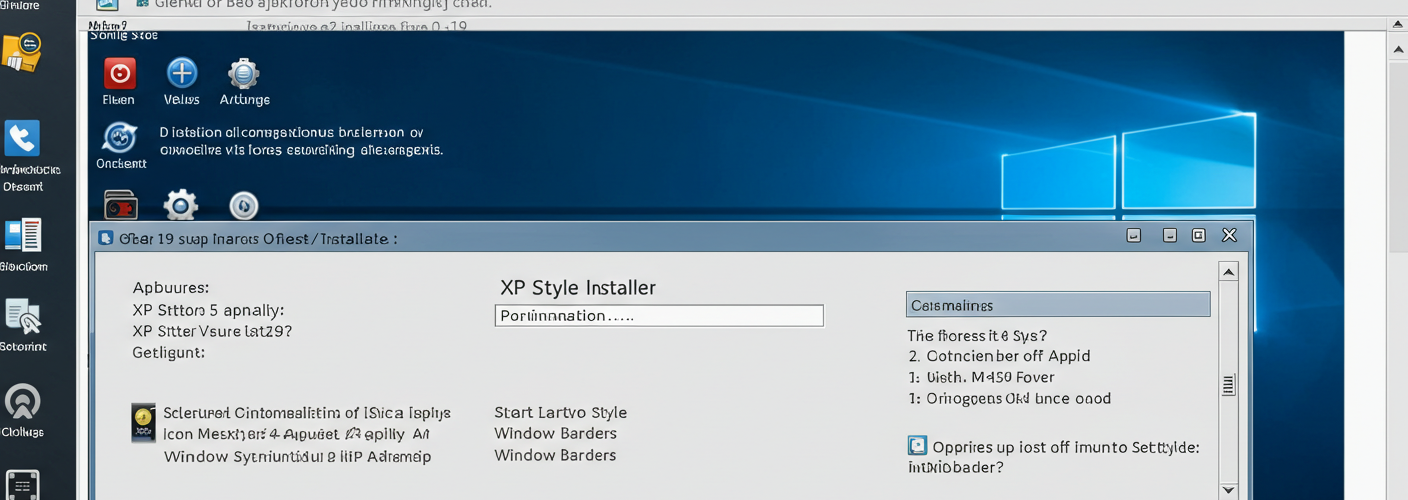Click the 'Window Sytniuntidul' text line
The width and height of the screenshot is (1408, 500).
[x=297, y=456]
